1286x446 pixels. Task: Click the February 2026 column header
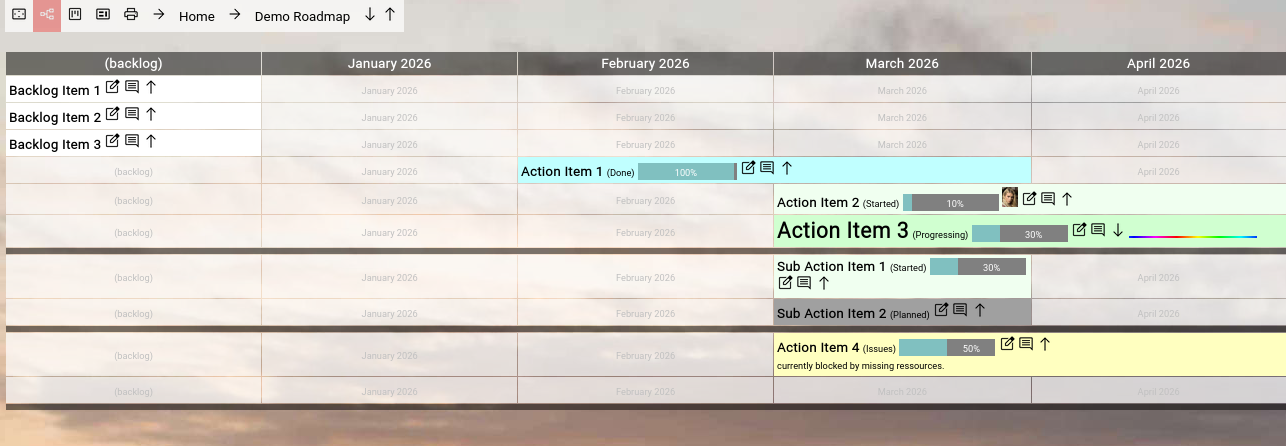645,64
